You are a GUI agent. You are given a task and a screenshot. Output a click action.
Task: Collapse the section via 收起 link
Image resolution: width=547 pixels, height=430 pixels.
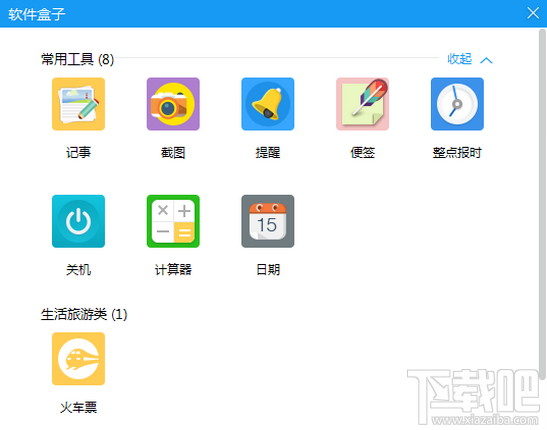(x=459, y=59)
